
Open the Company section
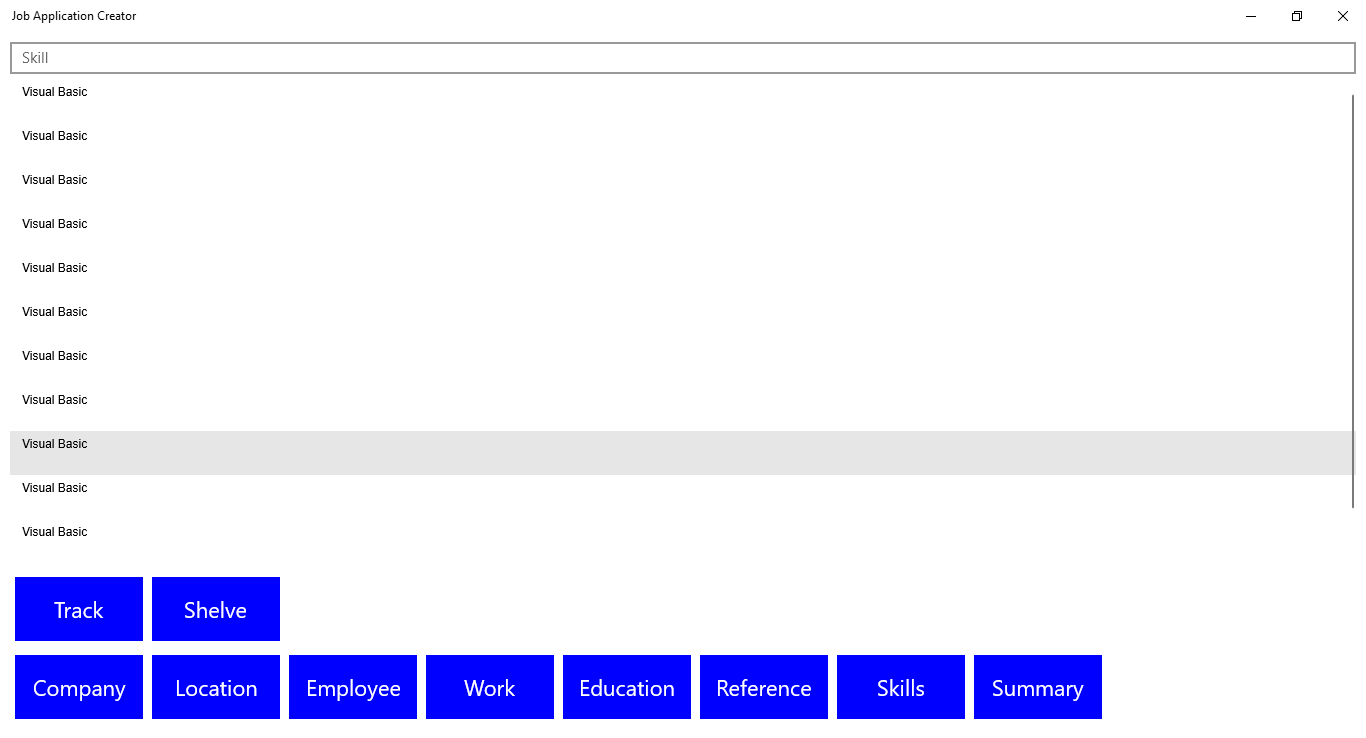(79, 687)
